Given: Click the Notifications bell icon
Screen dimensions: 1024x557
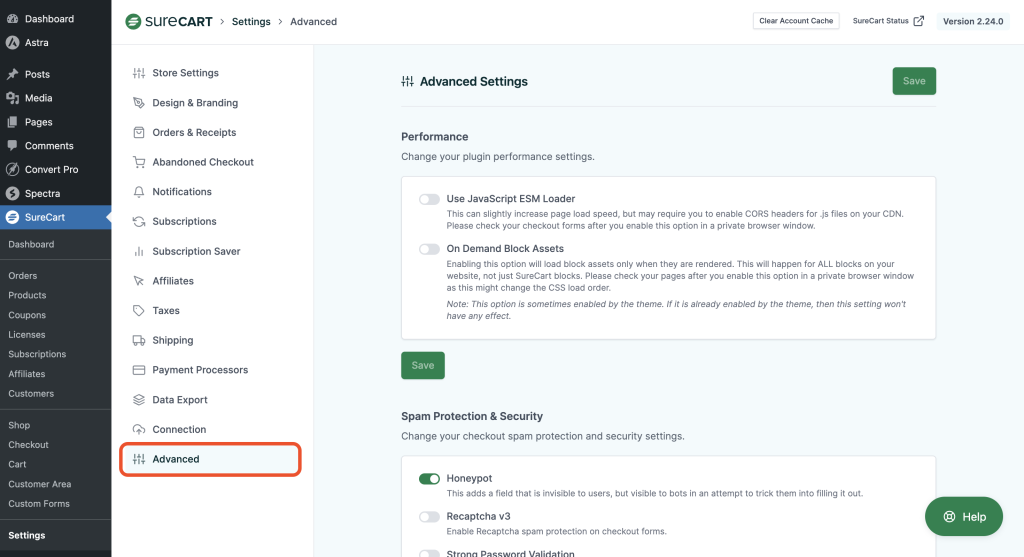Looking at the screenshot, I should (x=138, y=192).
